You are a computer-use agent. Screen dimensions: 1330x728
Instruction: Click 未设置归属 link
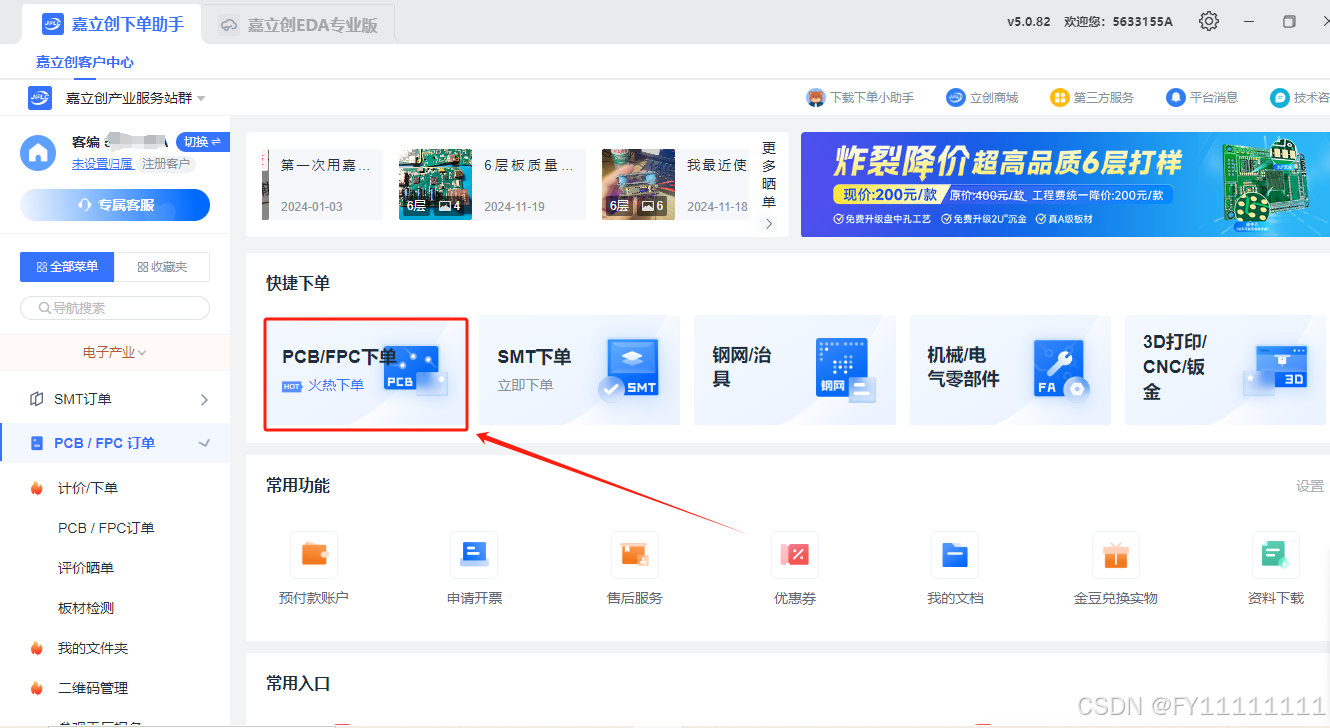pyautogui.click(x=102, y=163)
